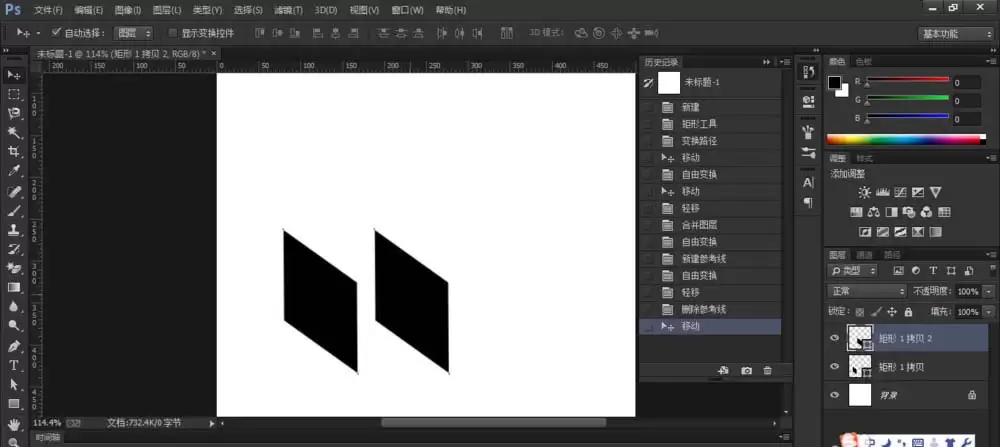This screenshot has width=1000, height=447.
Task: Select the 自由变换 state above 新建参考线
Action: click(x=710, y=242)
